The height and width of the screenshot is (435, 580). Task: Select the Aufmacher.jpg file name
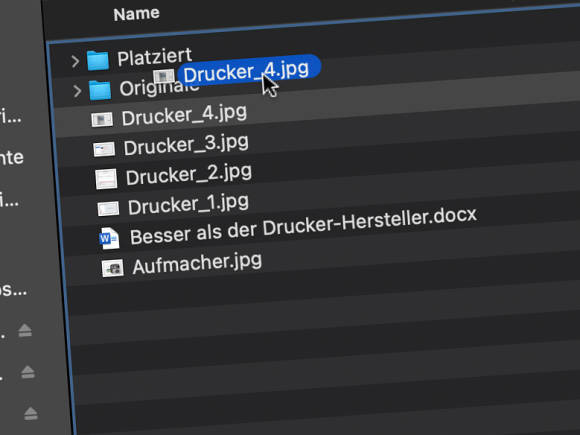(197, 263)
